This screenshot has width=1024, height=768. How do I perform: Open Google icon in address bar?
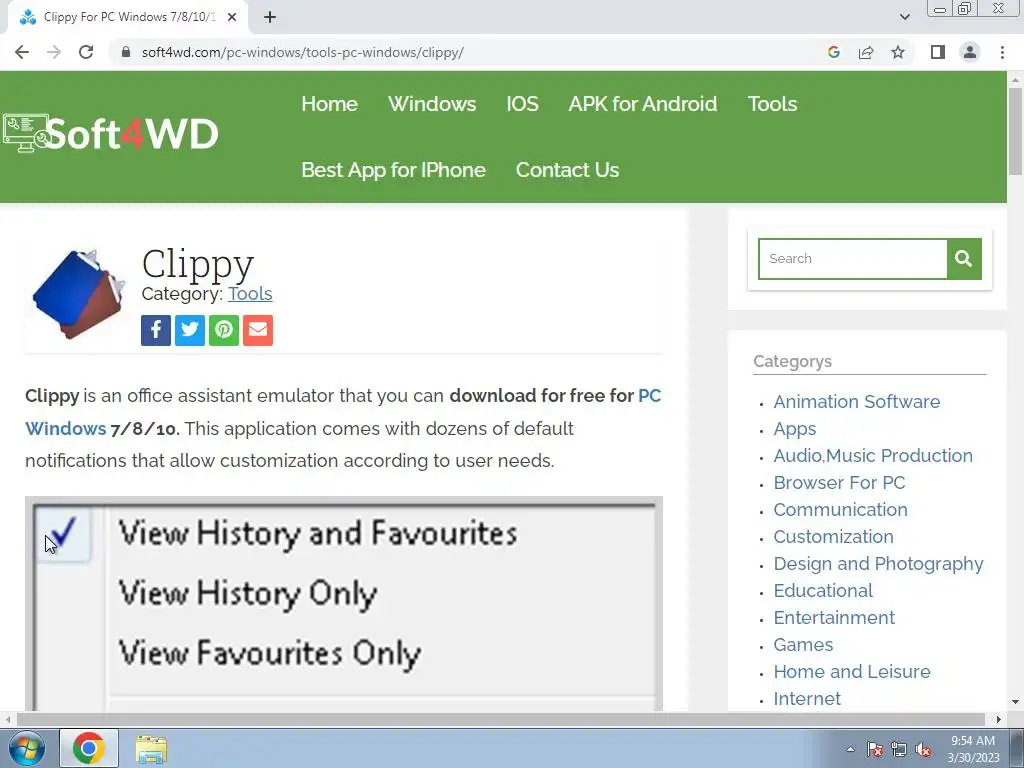tap(833, 52)
